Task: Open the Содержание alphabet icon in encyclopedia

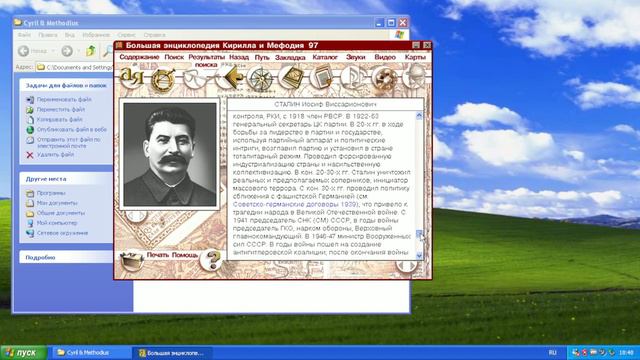Action: tap(131, 77)
